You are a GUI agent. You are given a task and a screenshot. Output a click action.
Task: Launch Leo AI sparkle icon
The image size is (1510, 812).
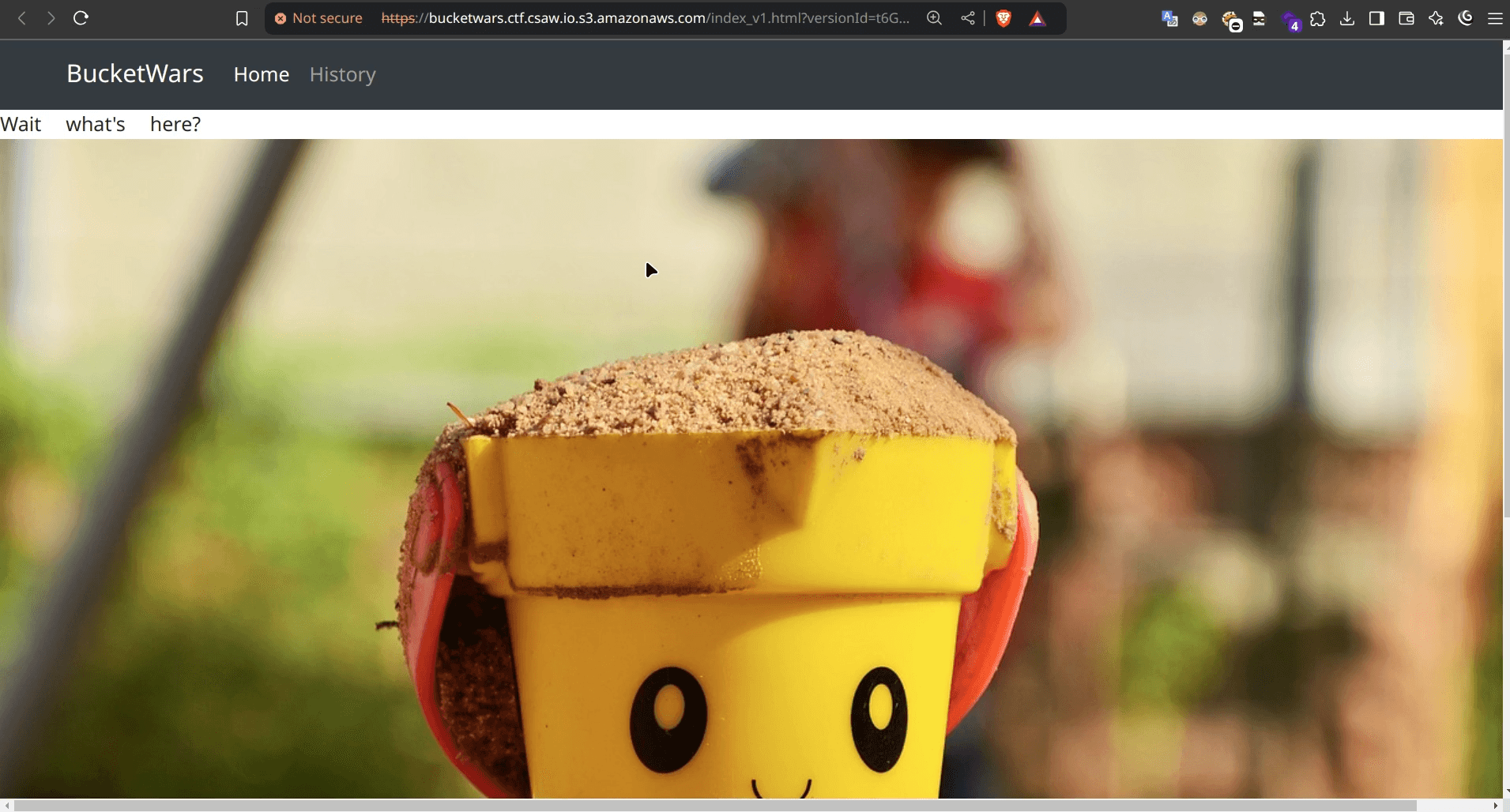tap(1436, 19)
